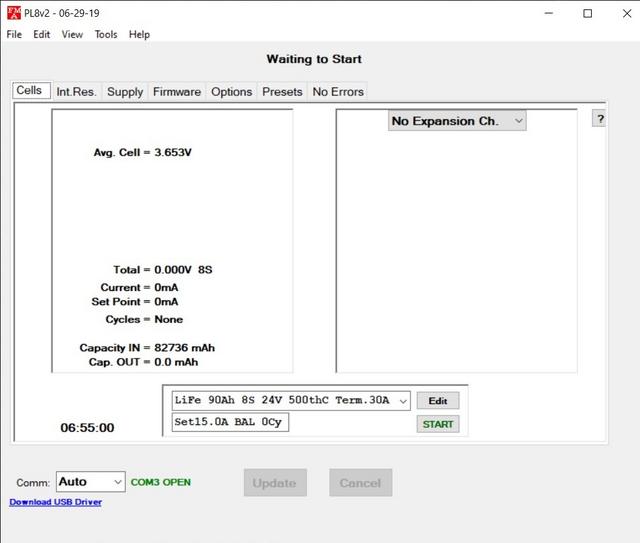Click the COM3 OPEN status text
The height and width of the screenshot is (543, 640).
pyautogui.click(x=161, y=482)
